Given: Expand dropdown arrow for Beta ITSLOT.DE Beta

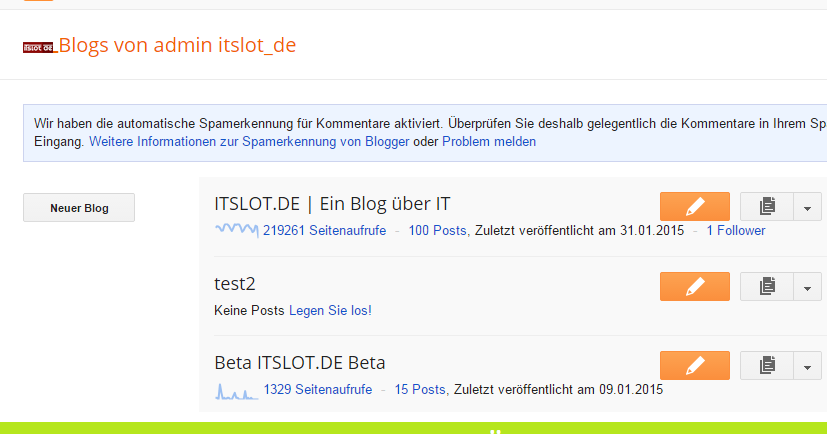Looking at the screenshot, I should (807, 365).
